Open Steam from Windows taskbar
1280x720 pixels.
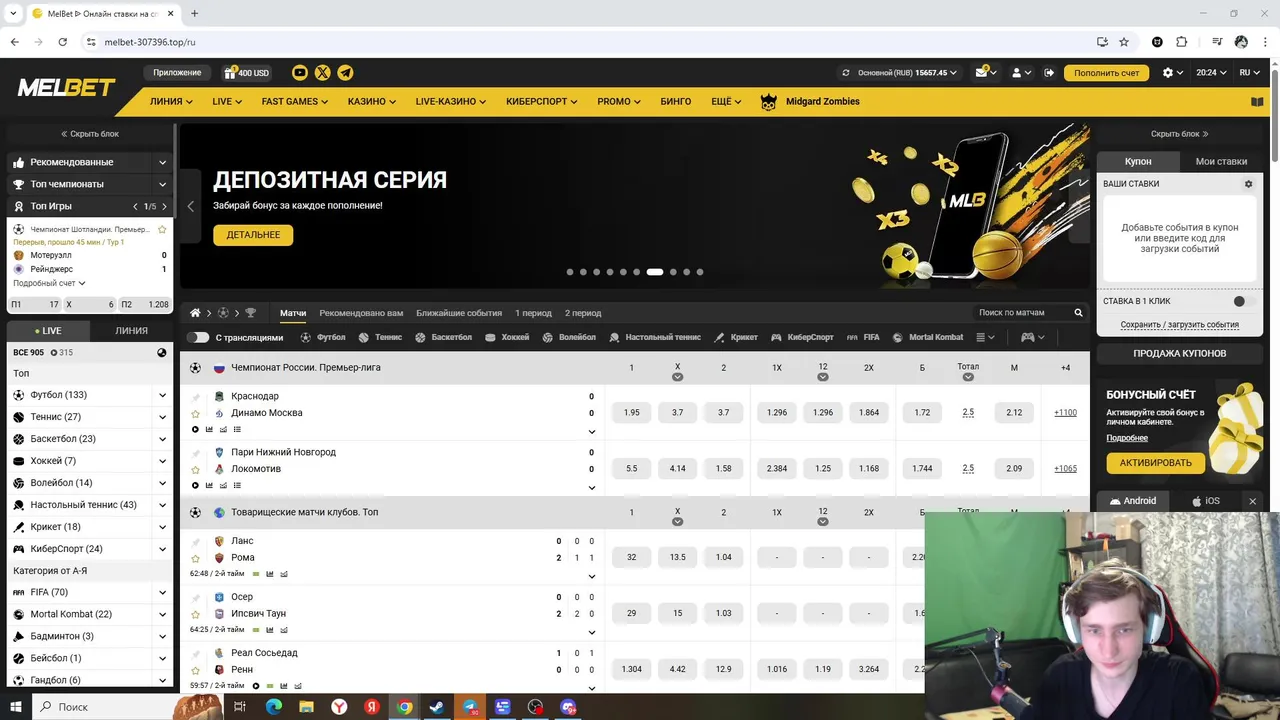click(x=437, y=707)
